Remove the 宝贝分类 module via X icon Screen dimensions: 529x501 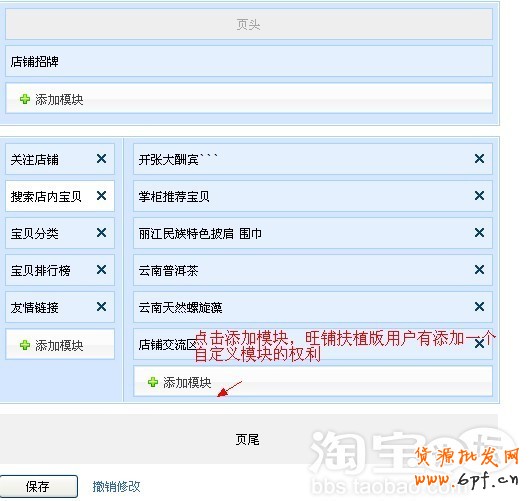101,233
